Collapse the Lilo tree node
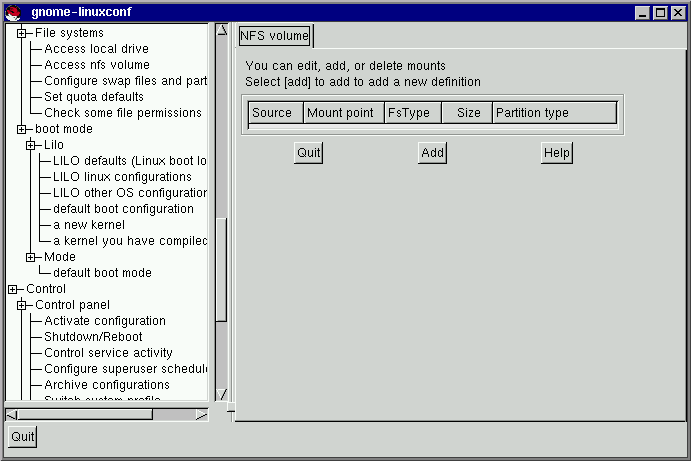691x461 pixels. tap(30, 145)
